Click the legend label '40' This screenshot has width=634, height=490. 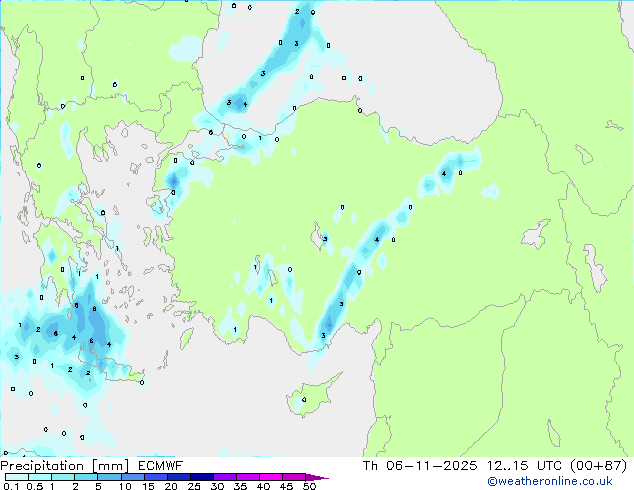coord(263,486)
